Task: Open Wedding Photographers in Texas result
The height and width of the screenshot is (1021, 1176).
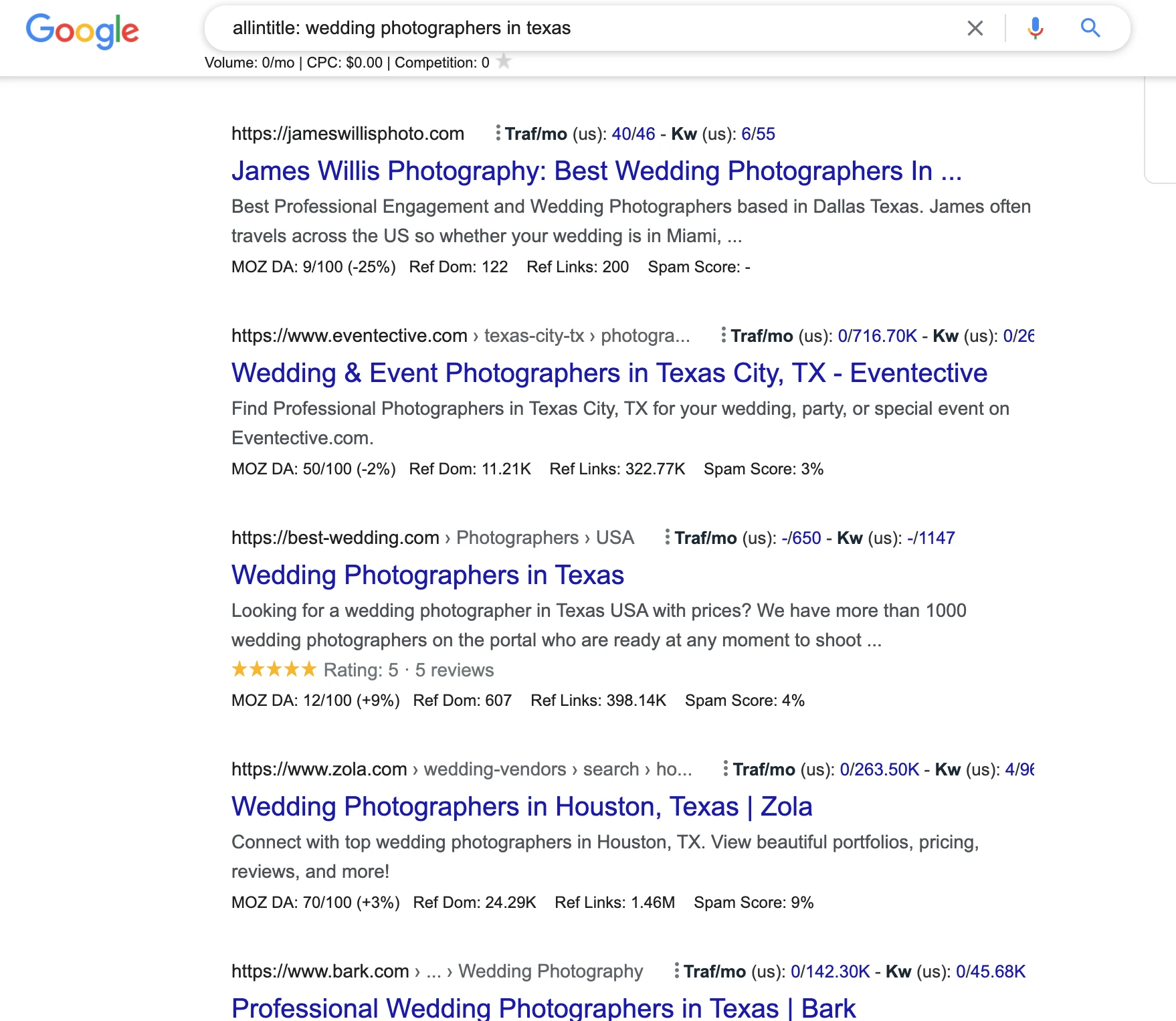Action: [427, 575]
